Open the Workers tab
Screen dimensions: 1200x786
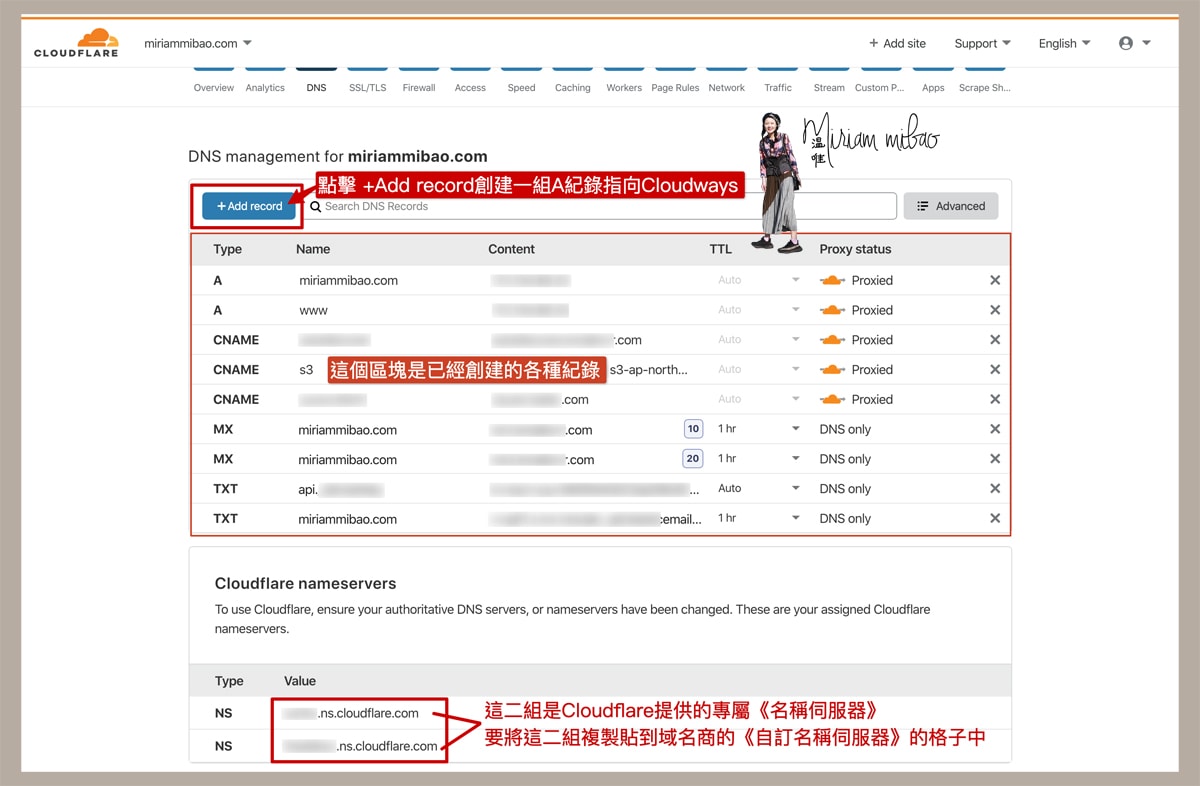624,87
